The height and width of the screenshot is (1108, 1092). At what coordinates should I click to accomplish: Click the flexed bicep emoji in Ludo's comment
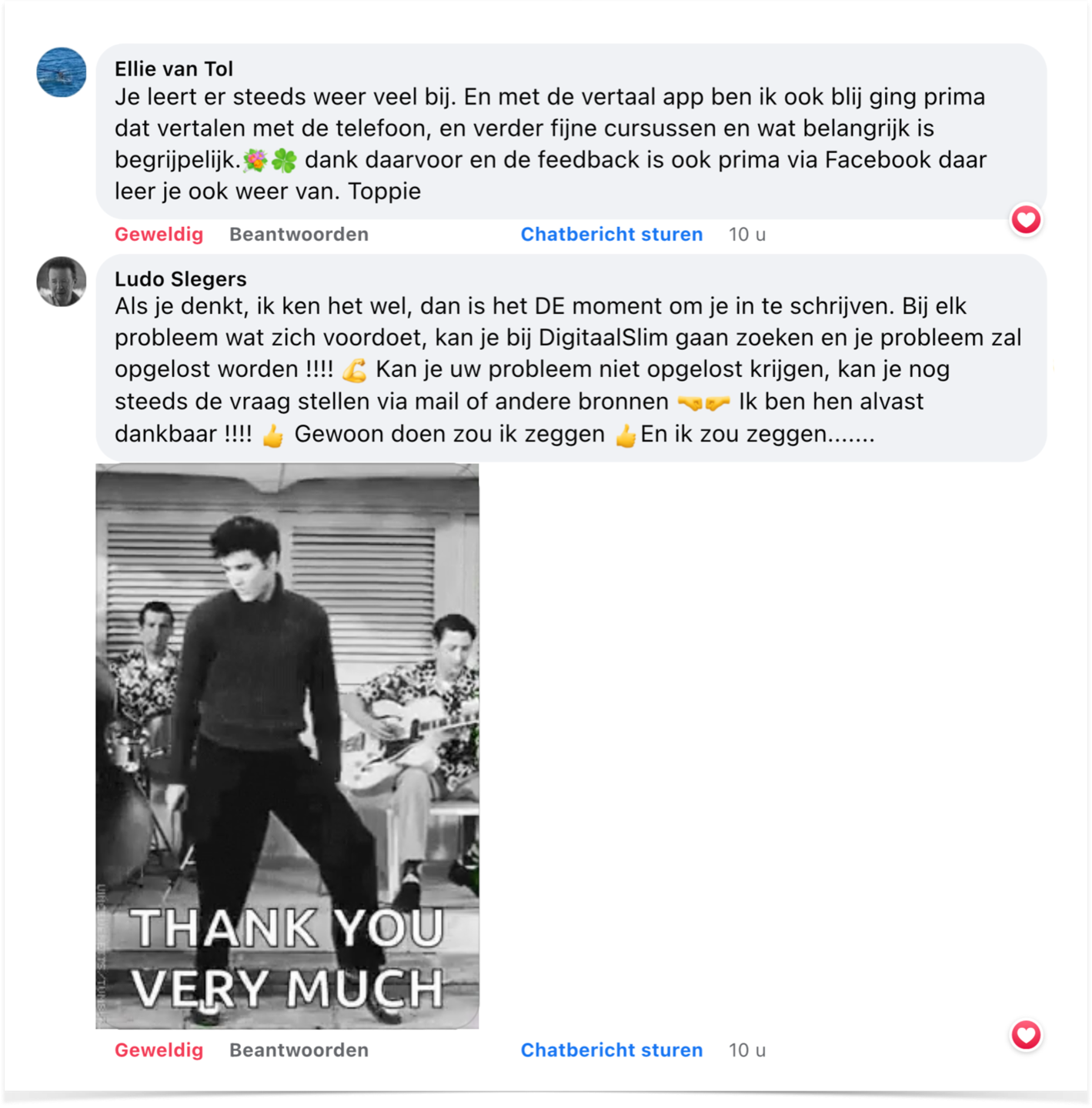355,370
